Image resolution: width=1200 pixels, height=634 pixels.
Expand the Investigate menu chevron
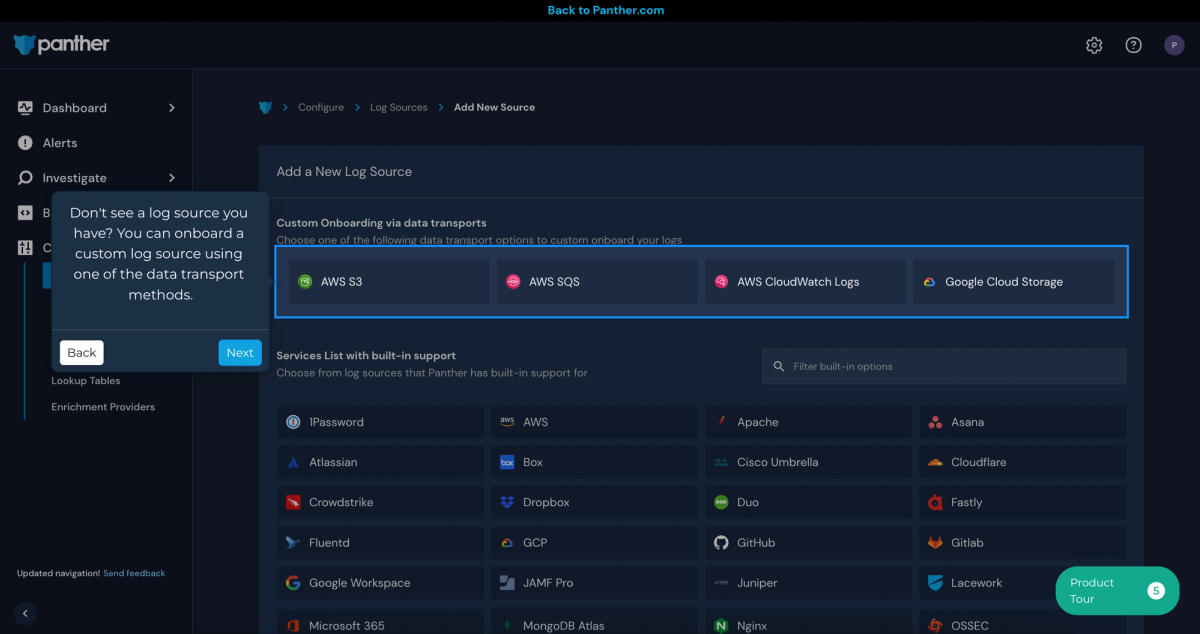172,178
